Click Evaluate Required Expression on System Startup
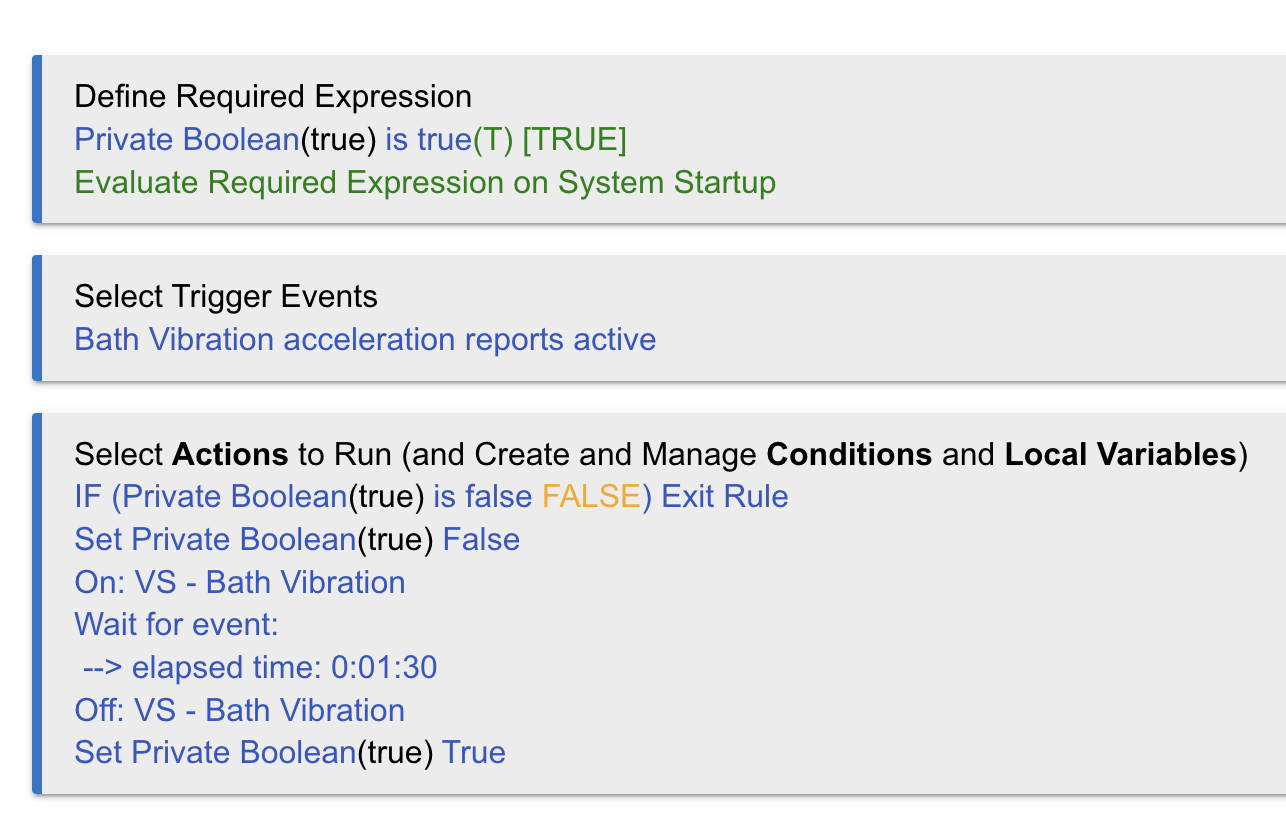This screenshot has width=1286, height=820. point(424,183)
